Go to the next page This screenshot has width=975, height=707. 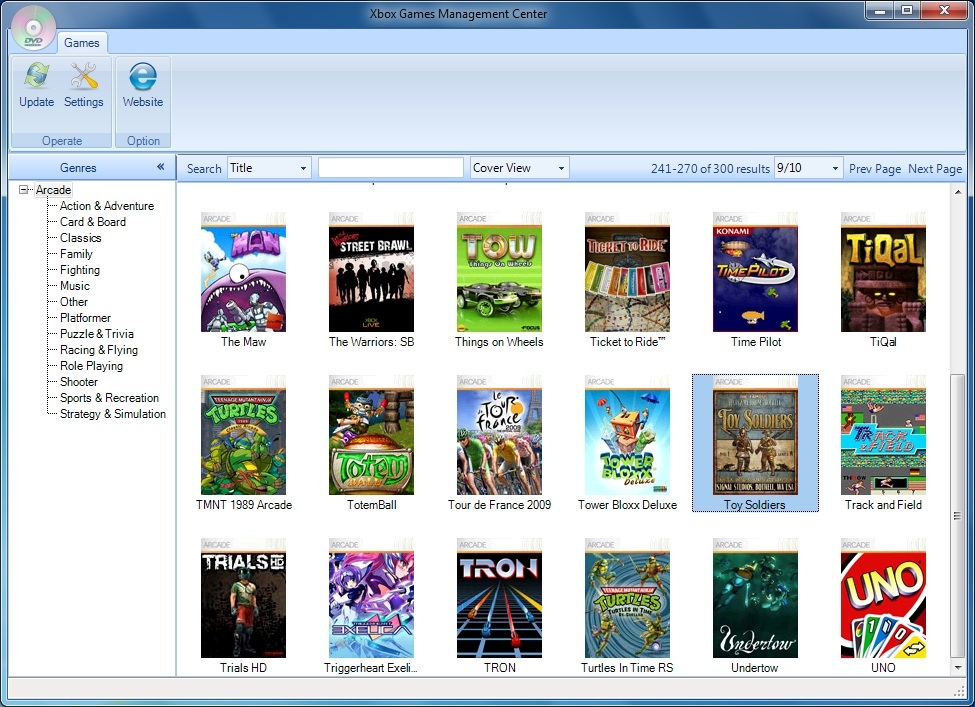tap(935, 169)
